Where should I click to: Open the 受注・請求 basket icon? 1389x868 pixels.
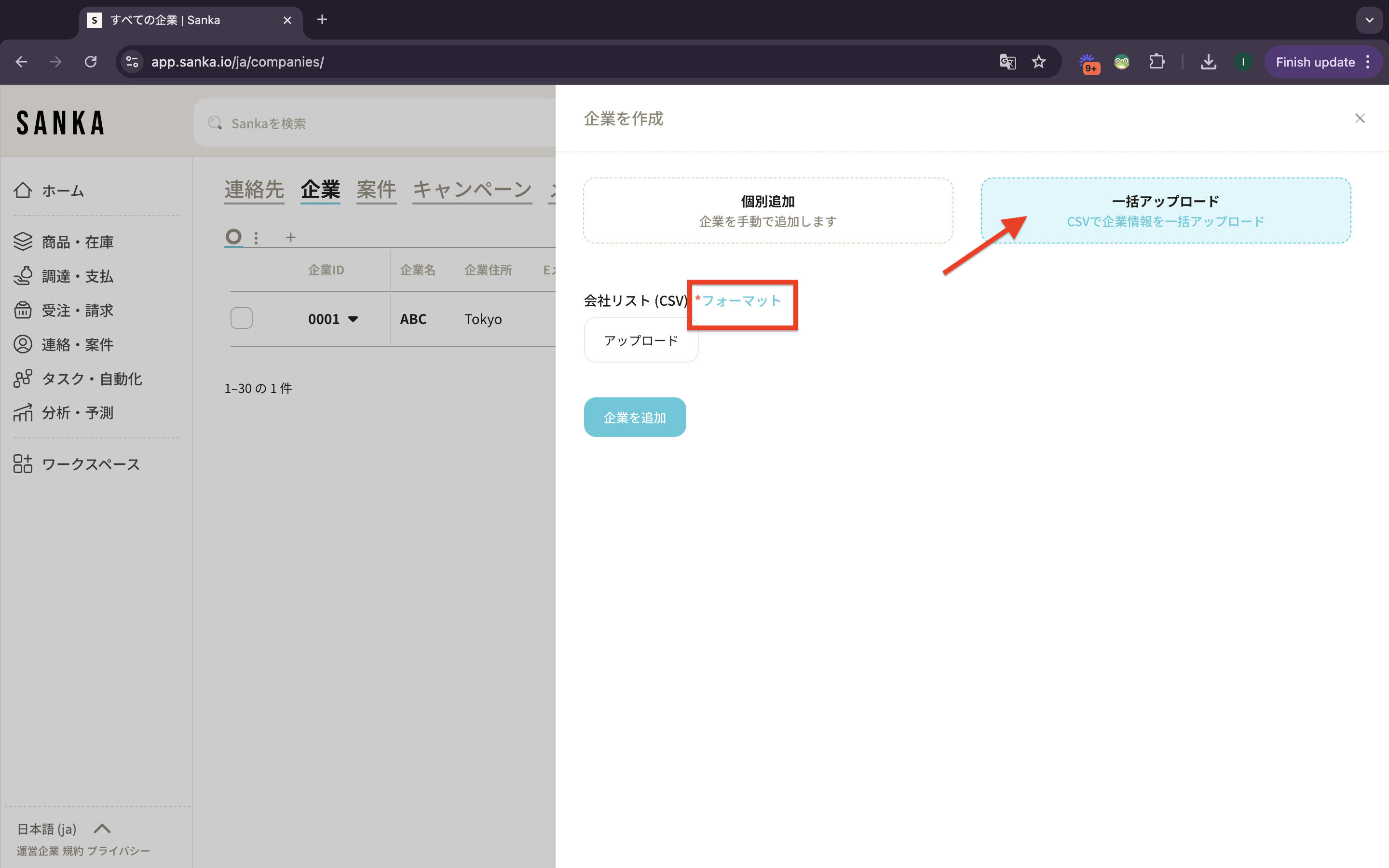pos(23,310)
